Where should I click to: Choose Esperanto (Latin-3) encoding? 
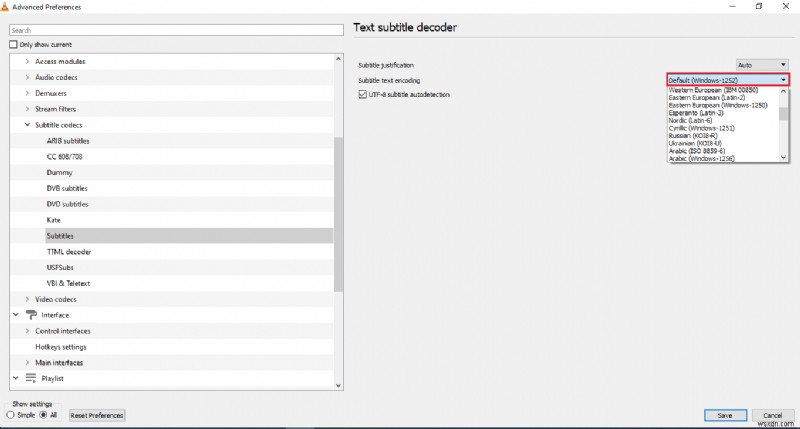point(696,113)
